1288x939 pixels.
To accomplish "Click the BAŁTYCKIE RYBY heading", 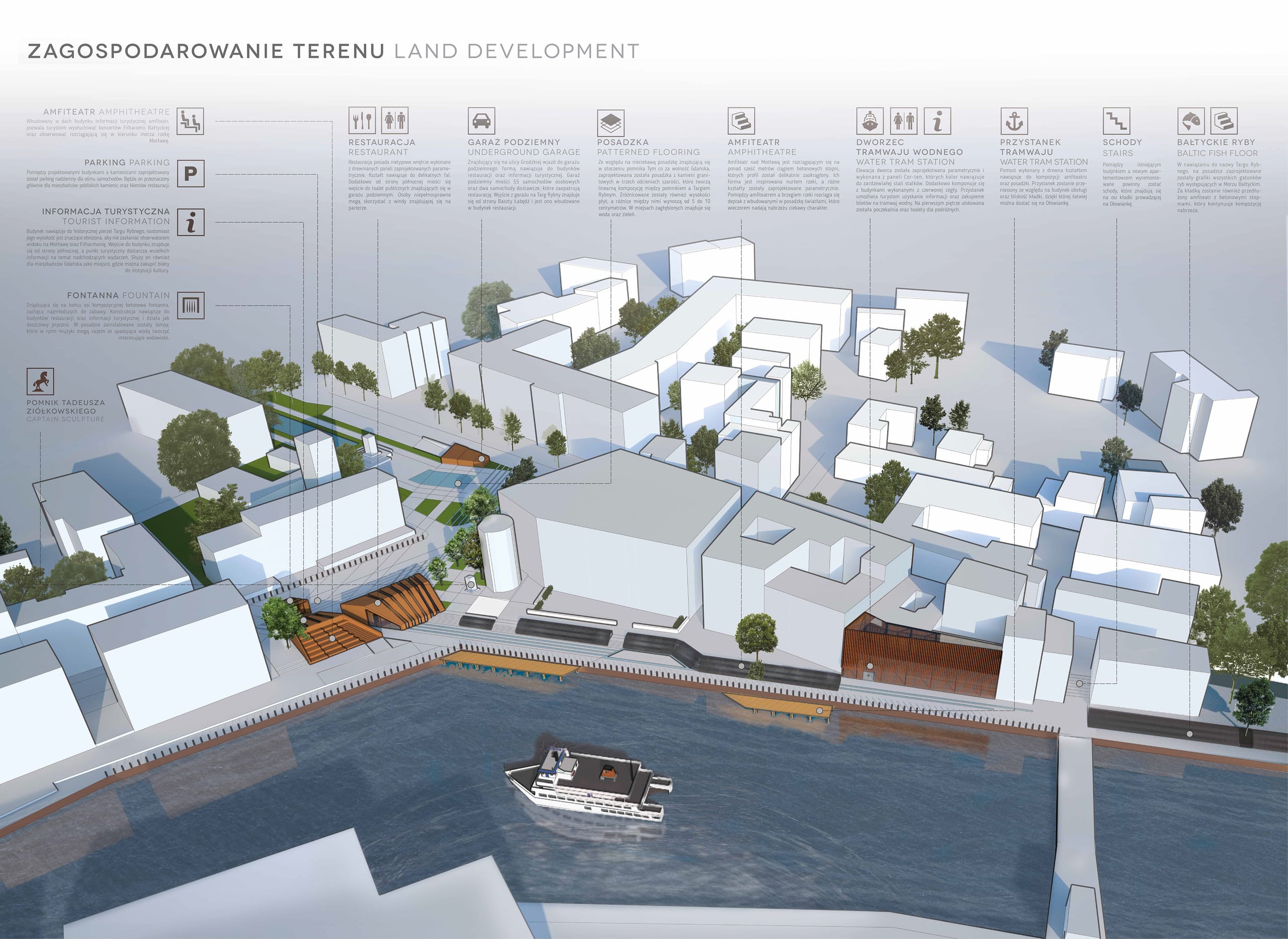I will tap(1216, 142).
